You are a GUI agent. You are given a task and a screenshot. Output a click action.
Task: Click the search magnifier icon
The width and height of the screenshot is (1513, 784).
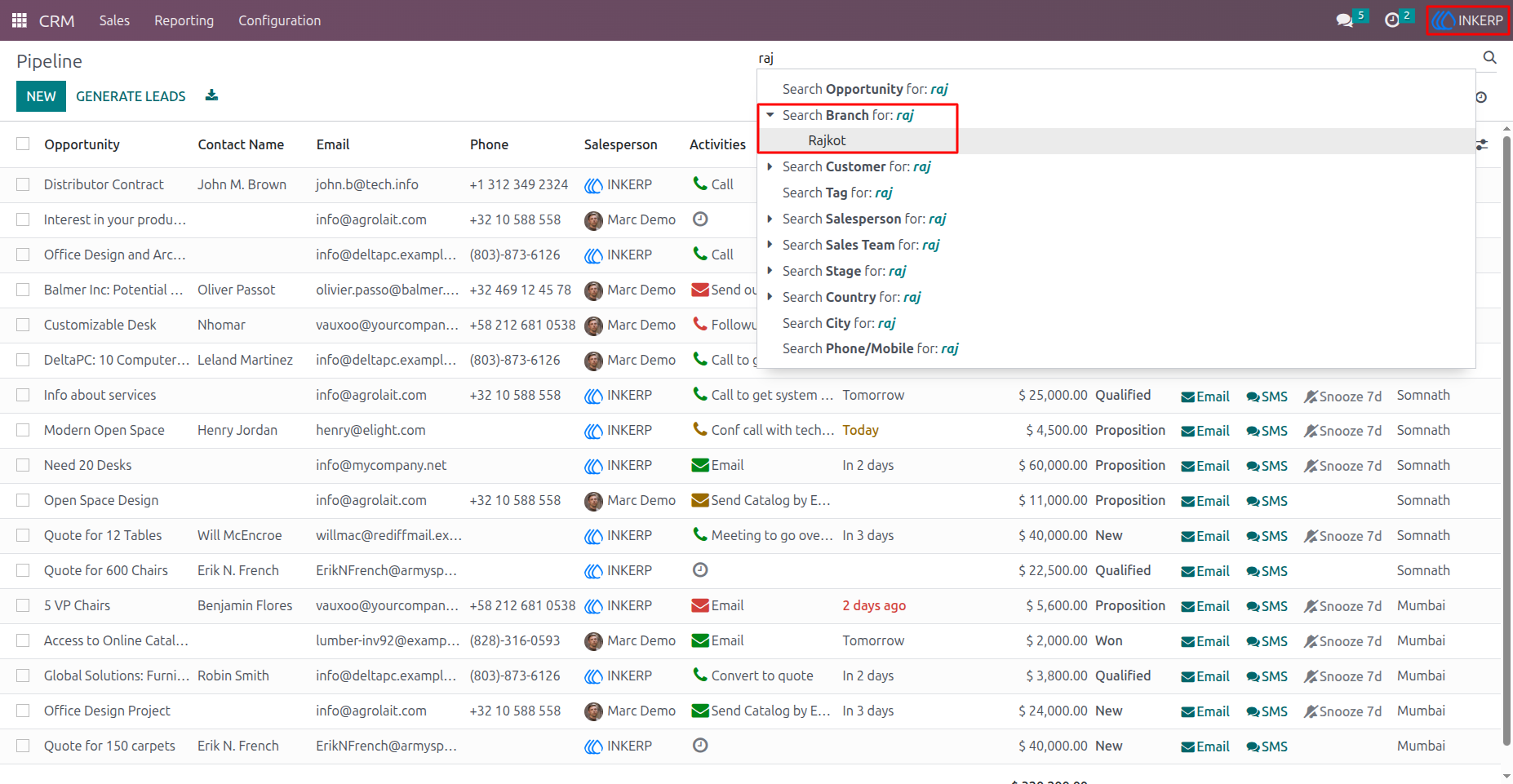[1489, 58]
